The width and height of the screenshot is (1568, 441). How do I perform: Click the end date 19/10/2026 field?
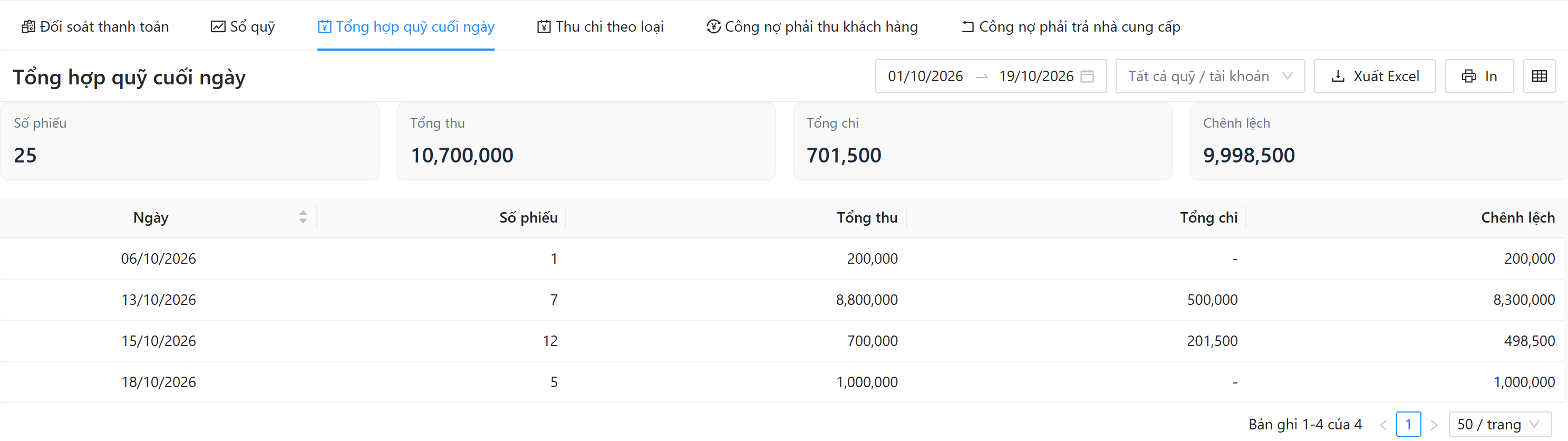point(1036,76)
